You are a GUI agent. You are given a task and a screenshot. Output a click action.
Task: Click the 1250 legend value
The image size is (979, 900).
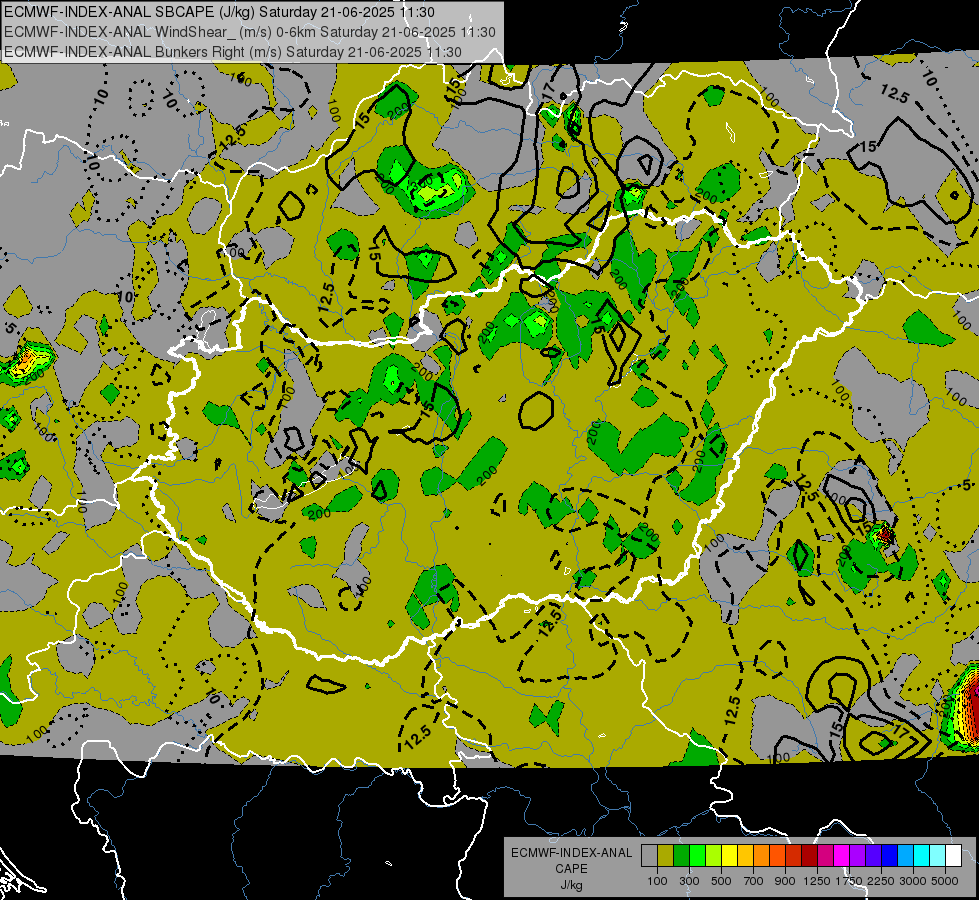tap(817, 881)
